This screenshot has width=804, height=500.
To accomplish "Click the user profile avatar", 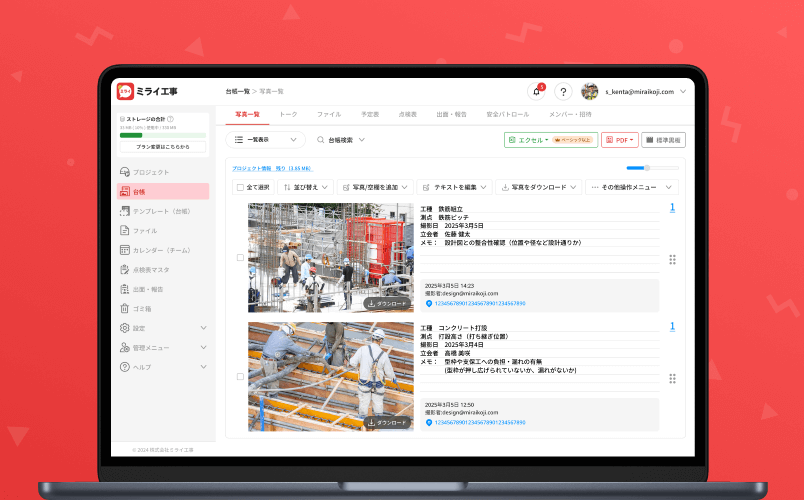I will [590, 91].
